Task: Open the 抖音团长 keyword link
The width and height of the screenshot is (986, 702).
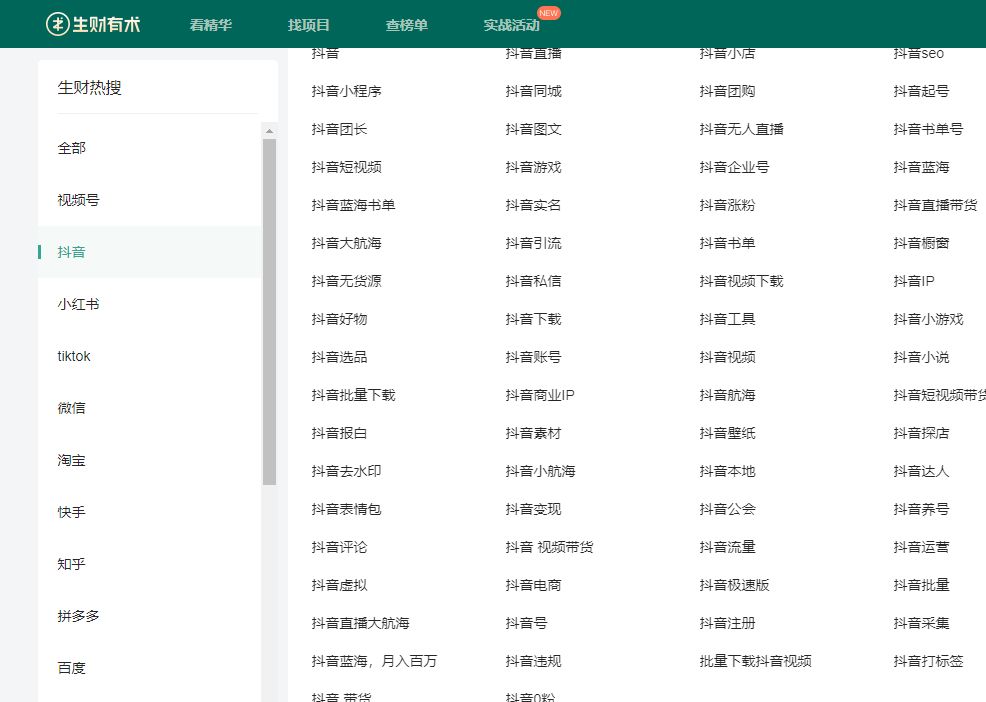Action: coord(340,130)
